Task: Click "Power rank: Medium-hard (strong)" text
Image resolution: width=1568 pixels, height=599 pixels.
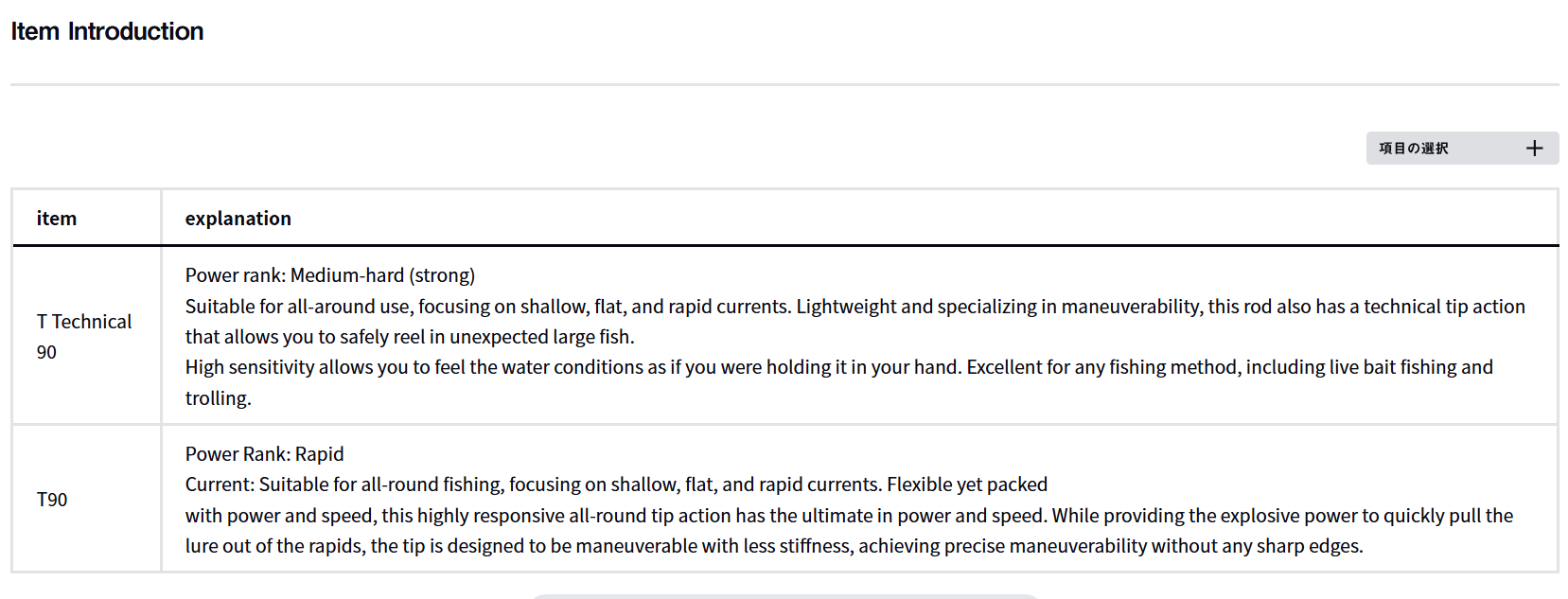Action: [x=330, y=275]
